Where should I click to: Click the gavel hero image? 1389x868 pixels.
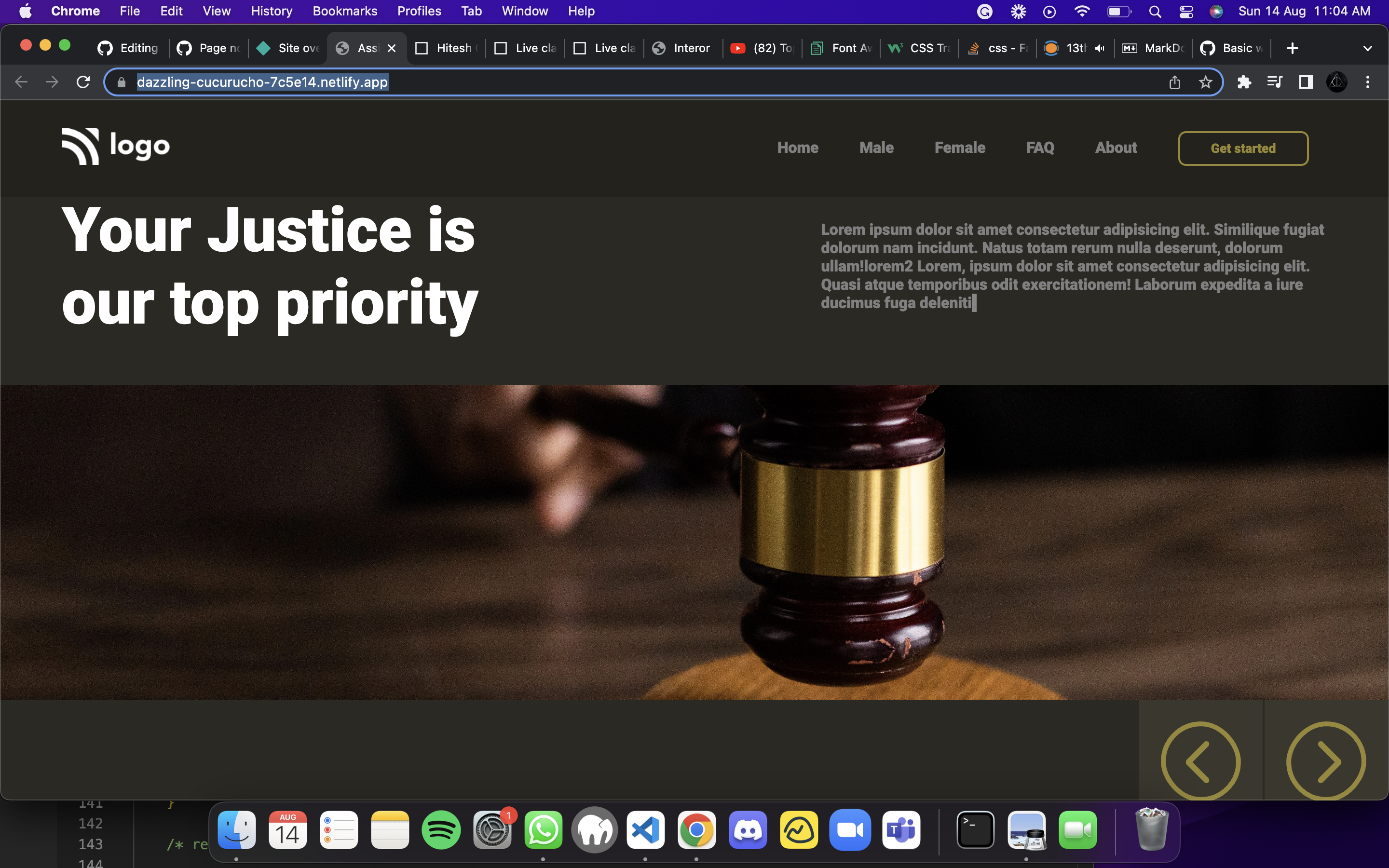point(694,542)
